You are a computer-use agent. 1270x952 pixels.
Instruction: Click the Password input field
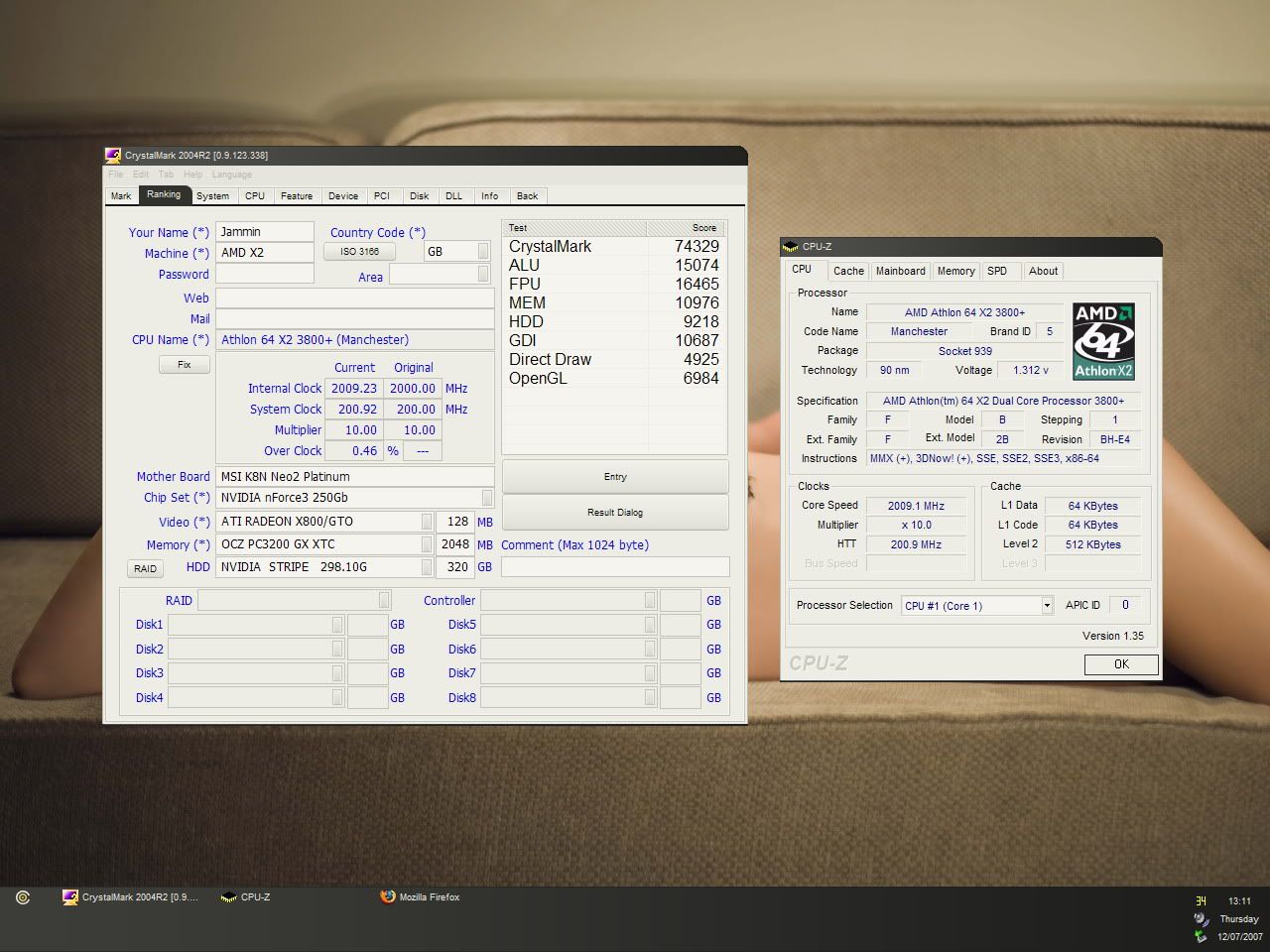coord(265,274)
